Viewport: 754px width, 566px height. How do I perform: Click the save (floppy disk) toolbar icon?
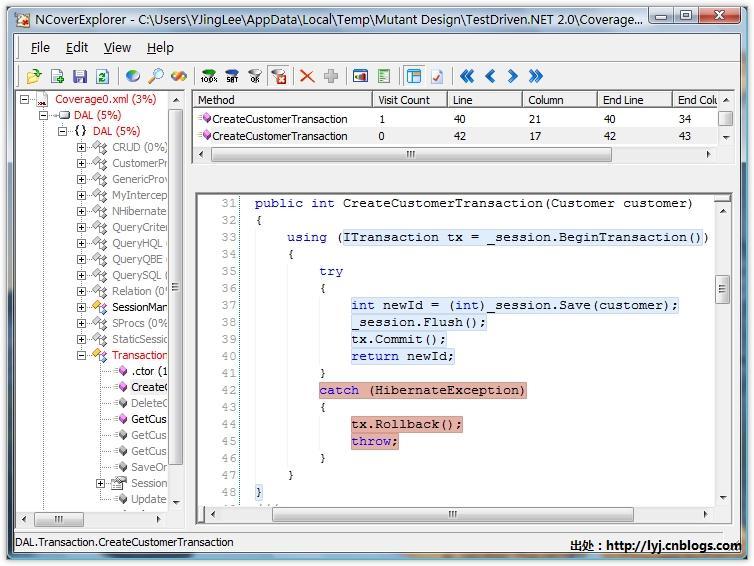point(80,76)
